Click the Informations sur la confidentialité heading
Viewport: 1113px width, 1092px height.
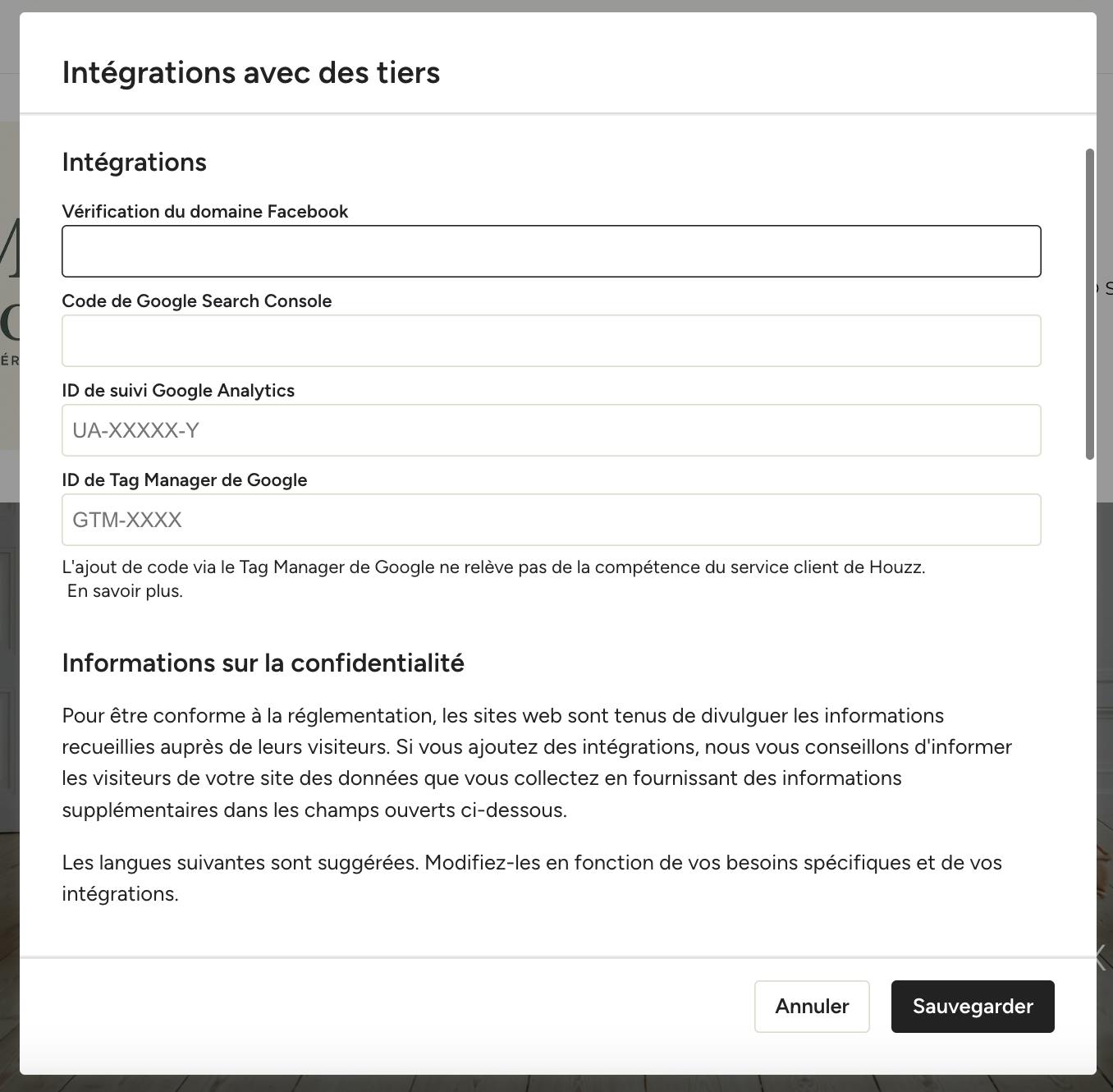click(263, 663)
